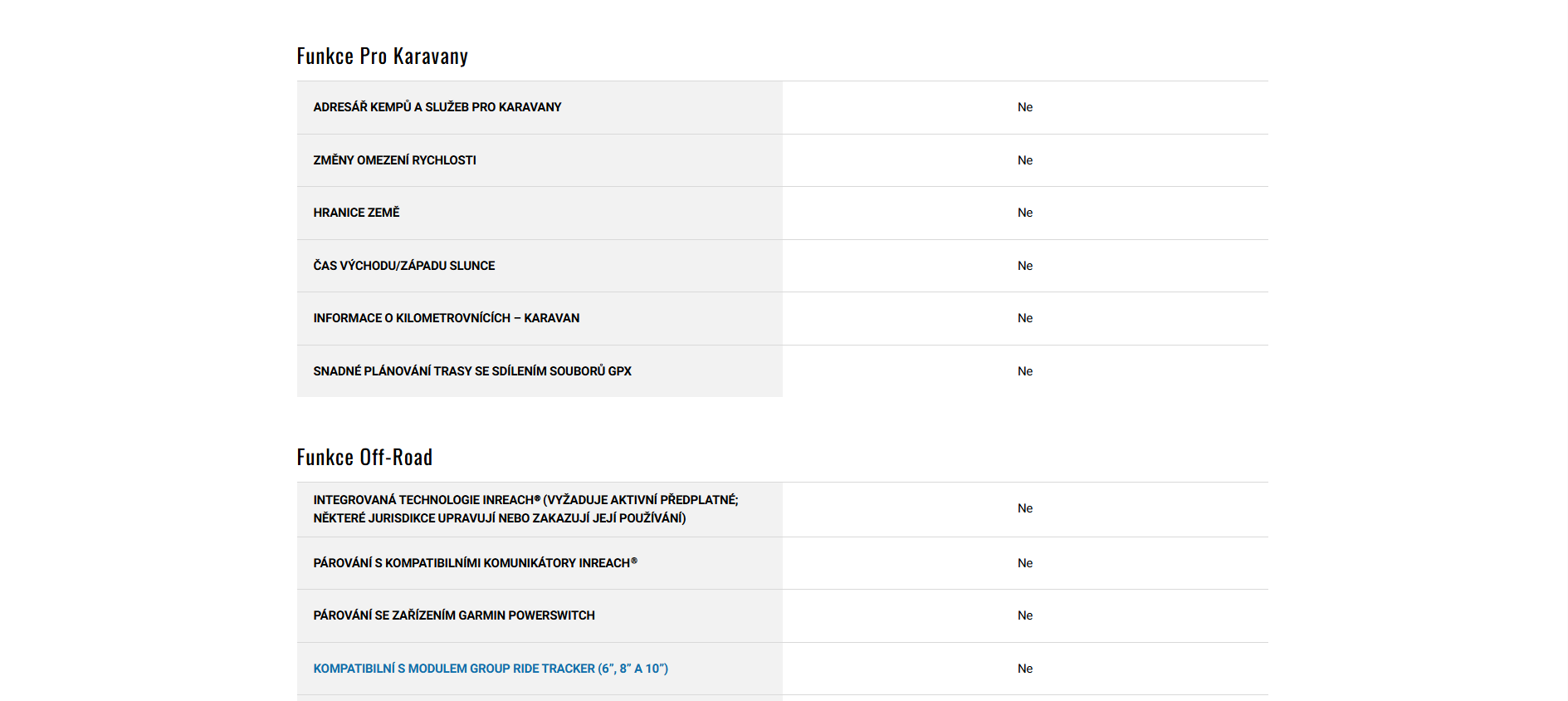Click 'Ne' next to Čas východu/západu slunce

[1025, 266]
